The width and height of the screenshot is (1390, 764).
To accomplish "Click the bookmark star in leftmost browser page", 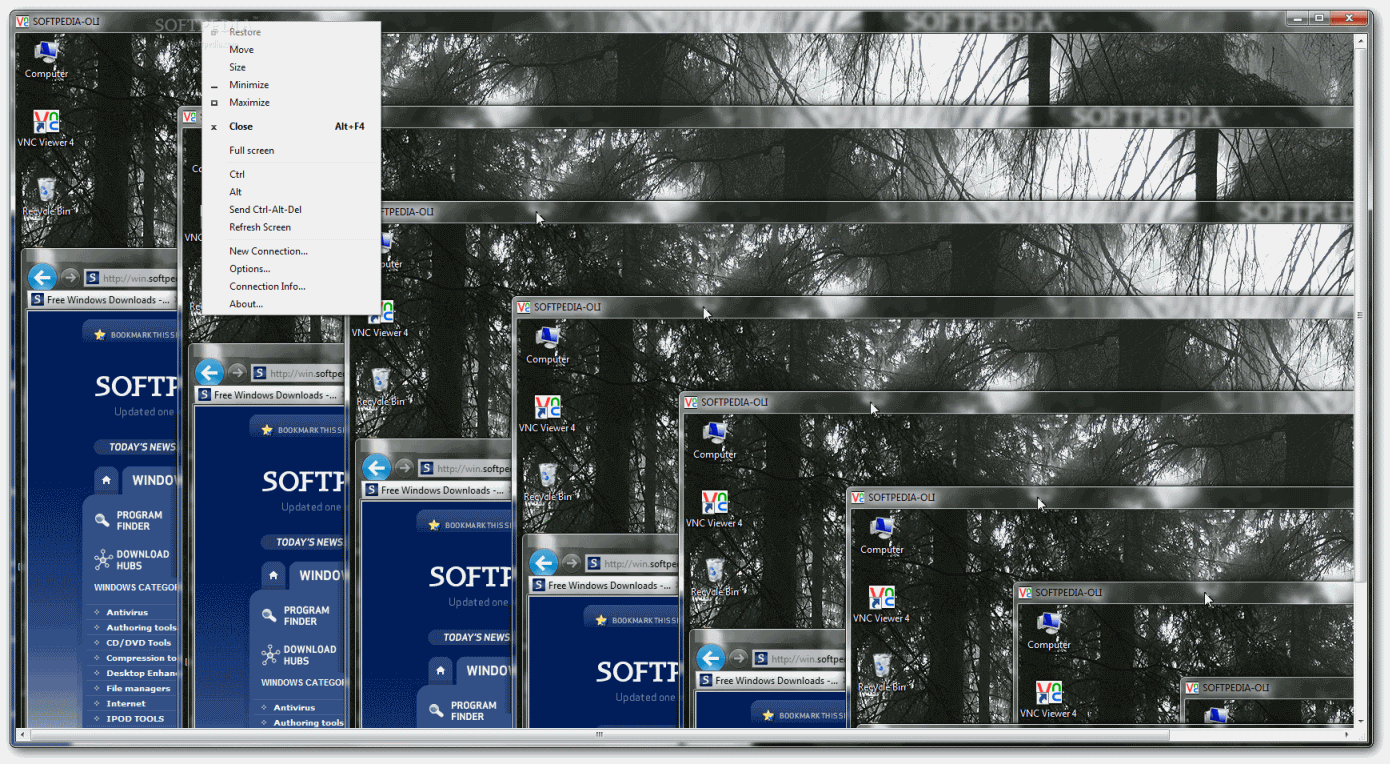I will [x=99, y=334].
